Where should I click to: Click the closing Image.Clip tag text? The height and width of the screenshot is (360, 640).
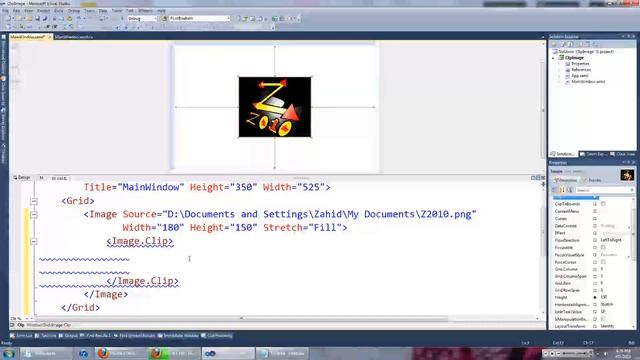(x=142, y=281)
